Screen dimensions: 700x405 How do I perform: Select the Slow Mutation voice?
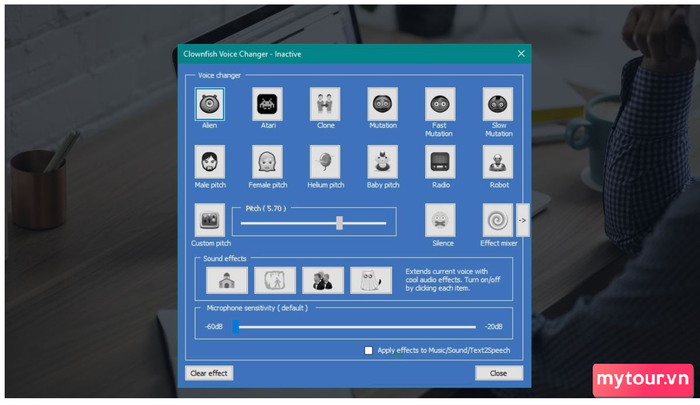click(497, 104)
